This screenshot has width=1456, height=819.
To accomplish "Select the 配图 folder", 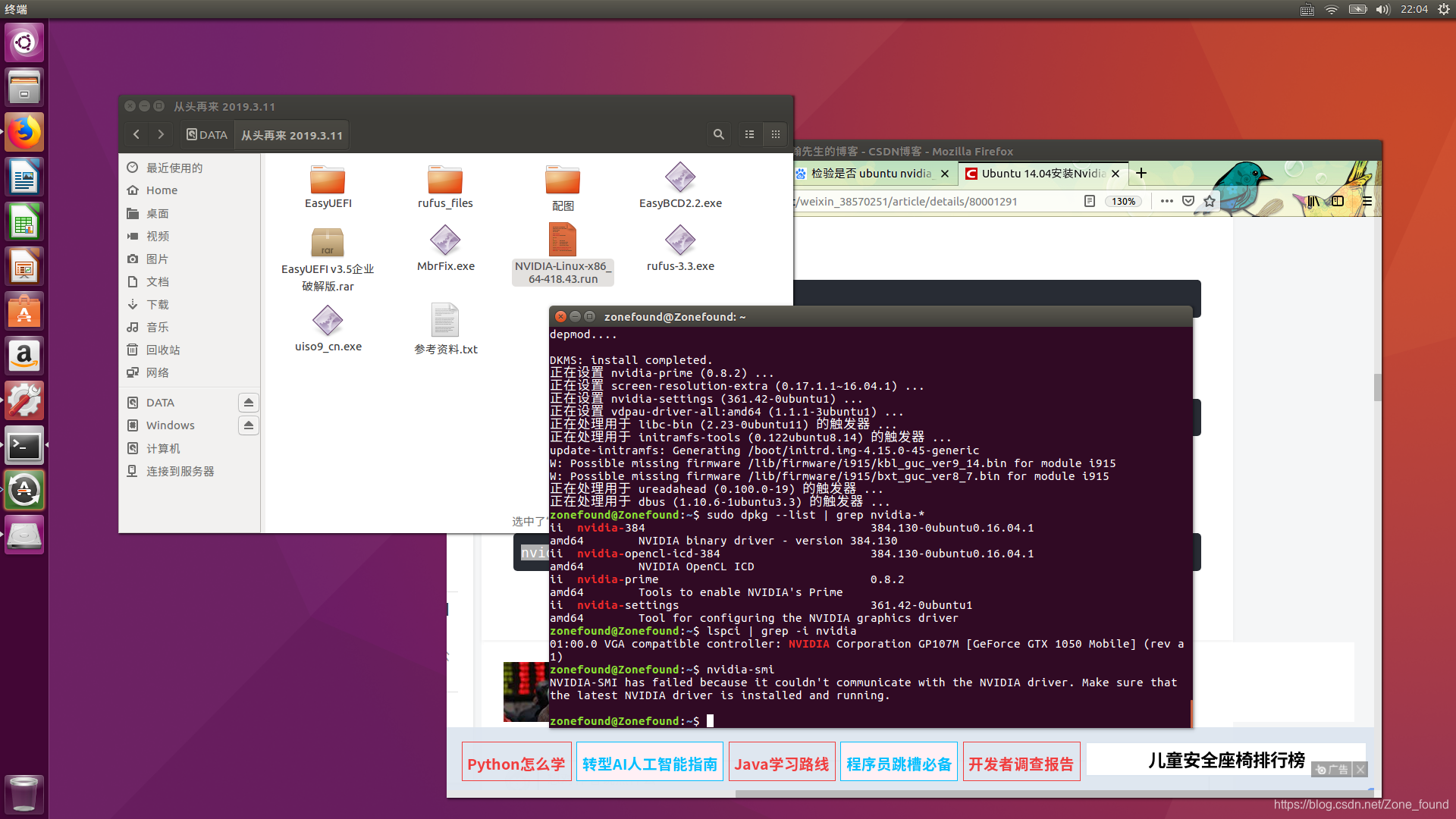I will pos(563,187).
